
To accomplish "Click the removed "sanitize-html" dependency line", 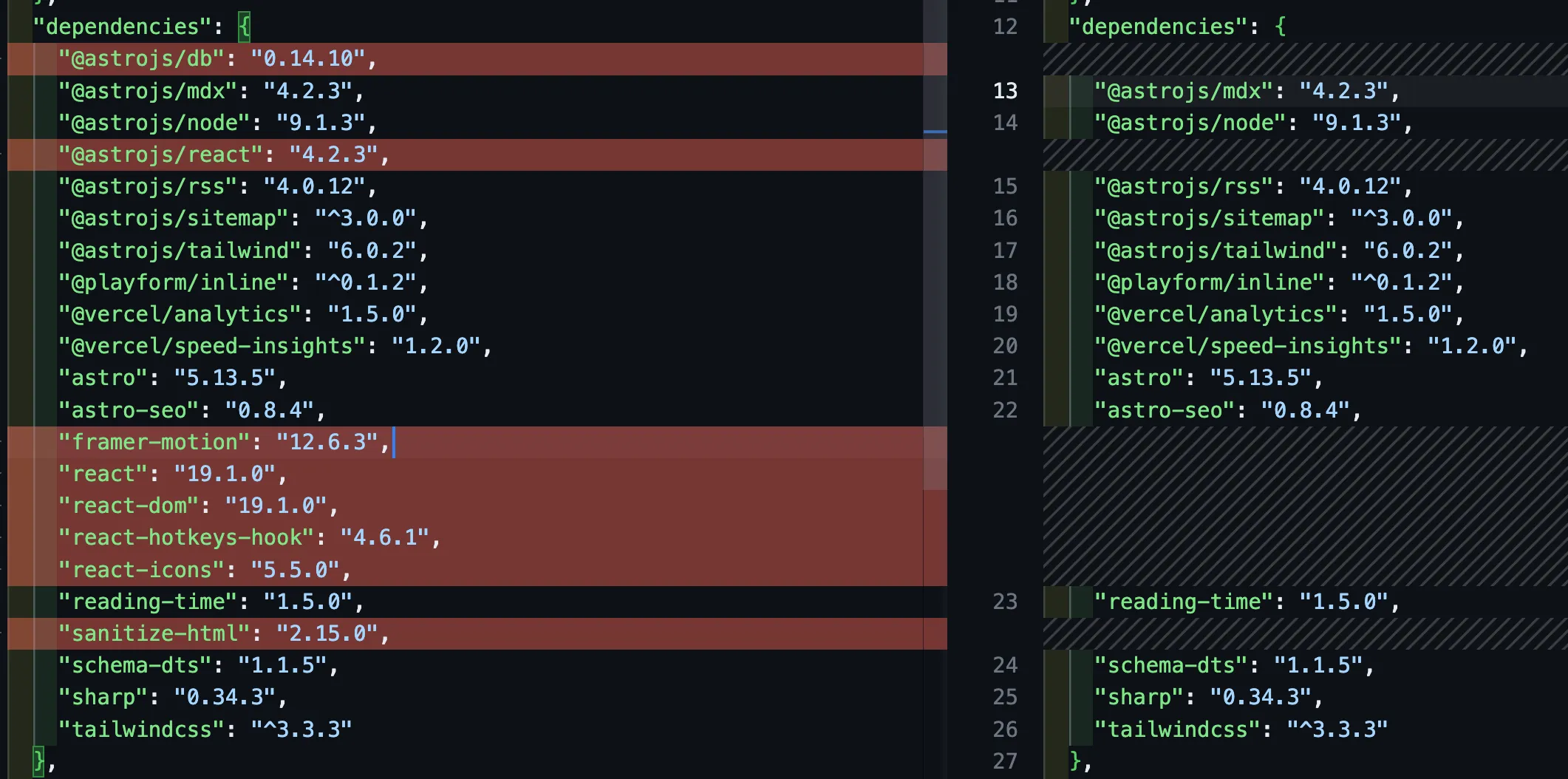I will tap(223, 634).
